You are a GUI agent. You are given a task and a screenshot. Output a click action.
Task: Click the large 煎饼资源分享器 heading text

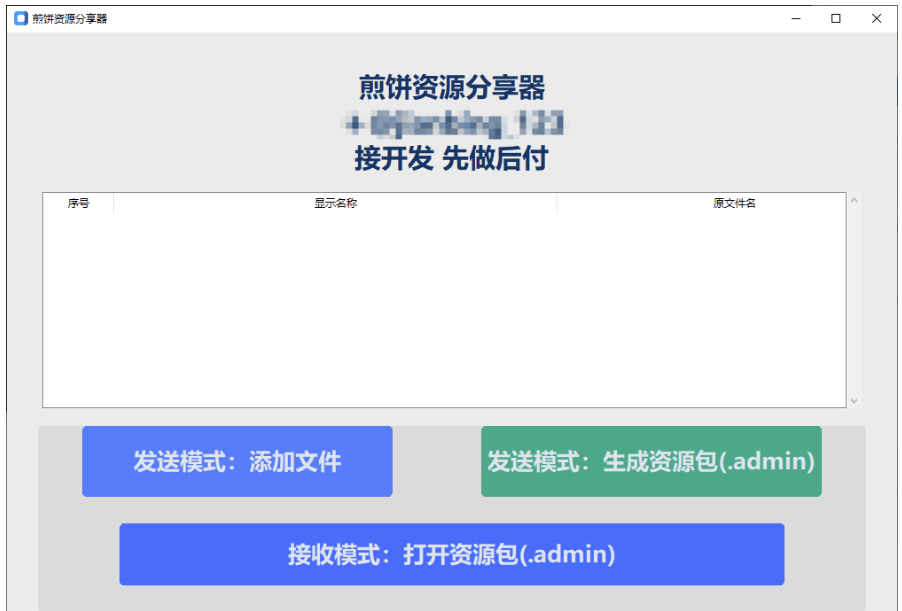coord(451,88)
